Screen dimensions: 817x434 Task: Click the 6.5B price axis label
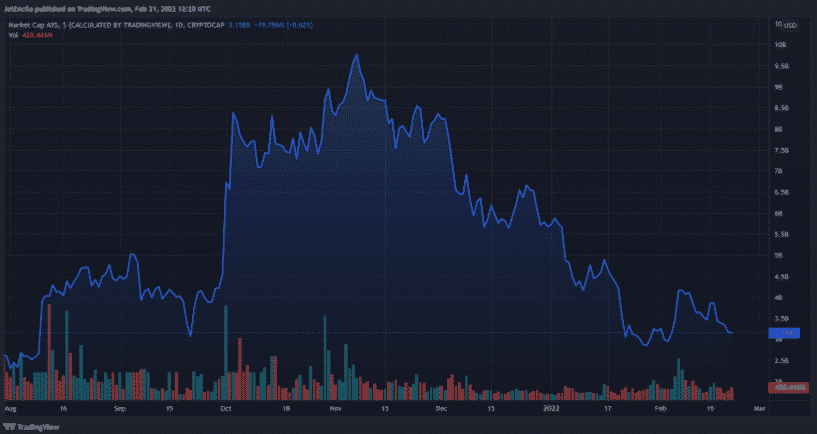click(x=782, y=192)
